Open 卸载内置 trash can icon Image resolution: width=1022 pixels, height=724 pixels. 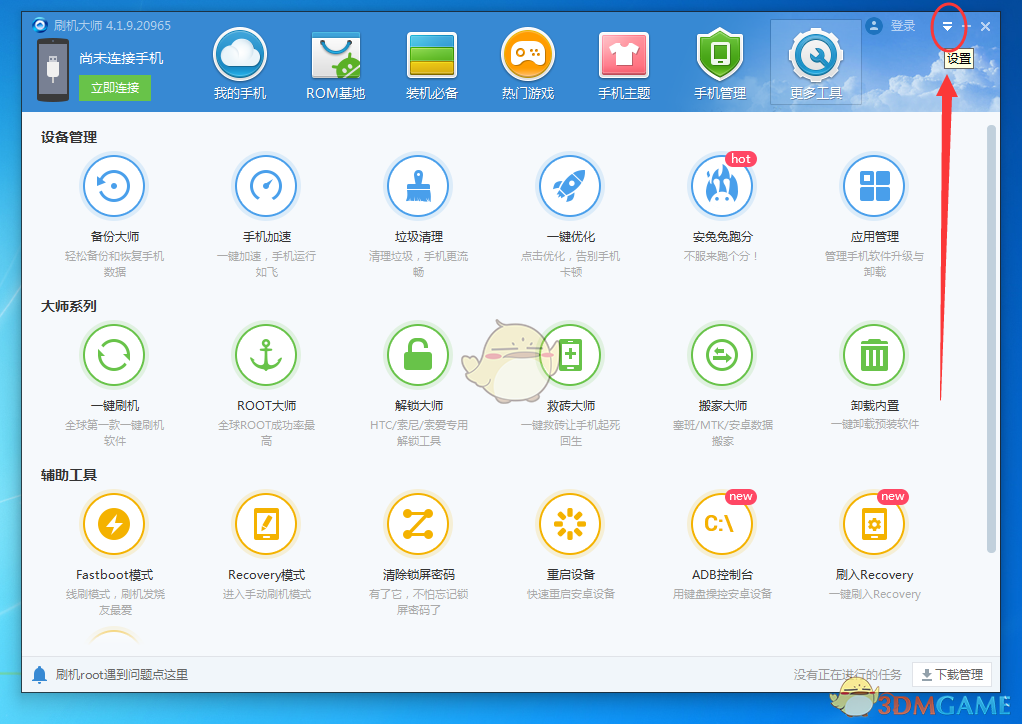[874, 355]
